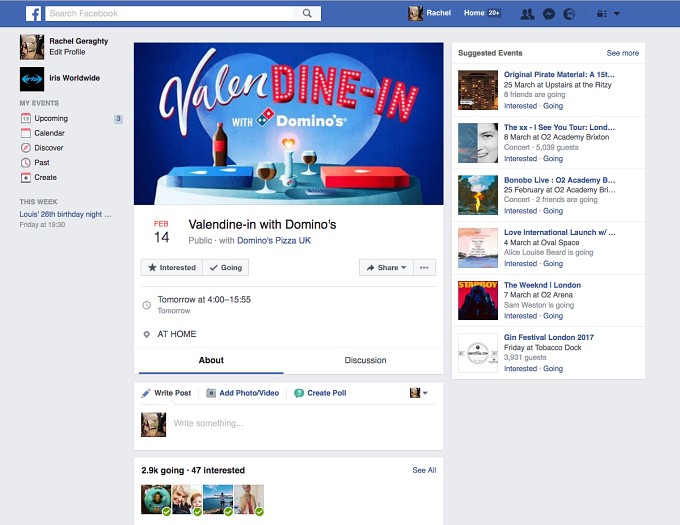Screen dimensions: 680x525
Task: Open Home from the top bar
Action: point(474,13)
